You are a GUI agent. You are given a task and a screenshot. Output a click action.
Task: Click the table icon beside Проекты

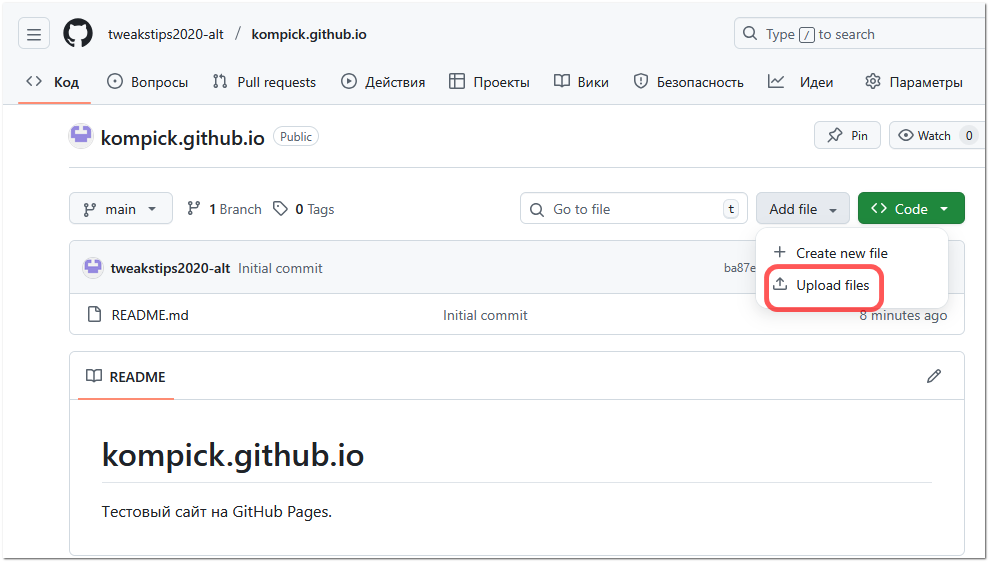(x=457, y=81)
